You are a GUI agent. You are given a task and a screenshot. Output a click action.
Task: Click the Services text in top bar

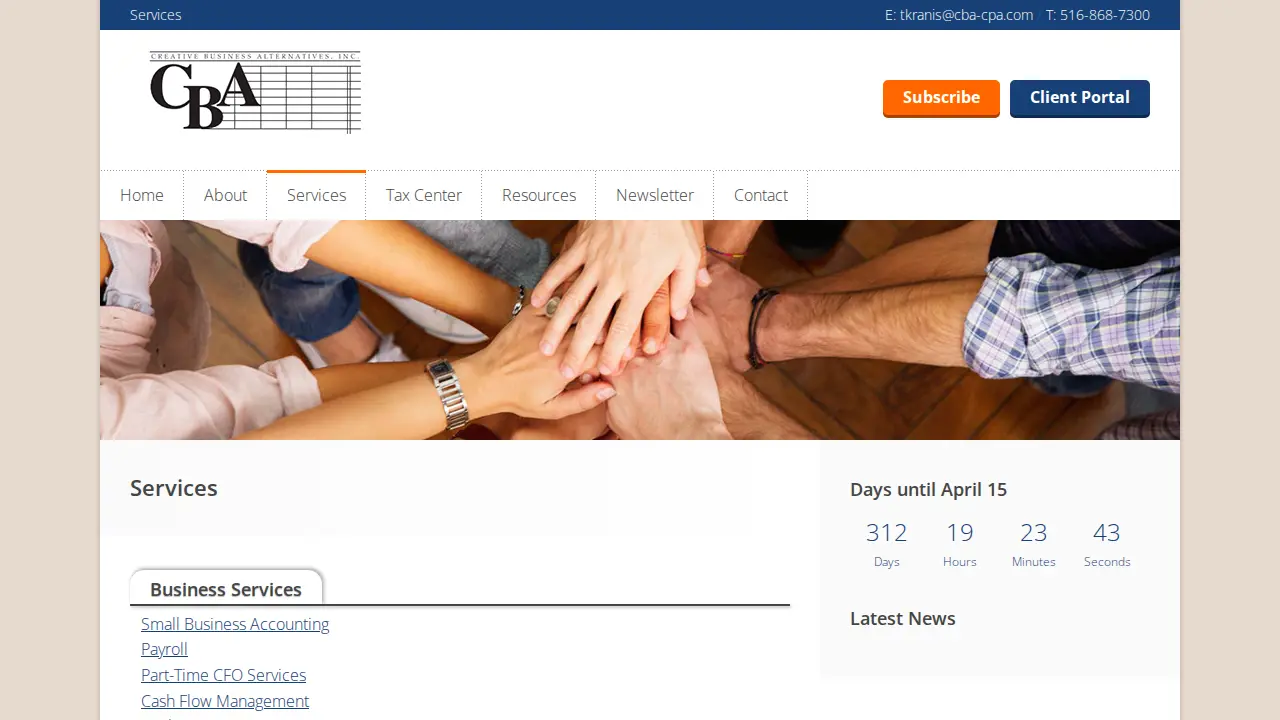click(156, 15)
